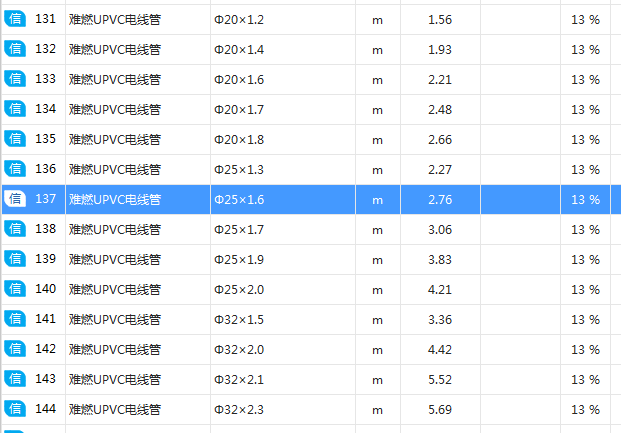Click price cell 2.21
Image resolution: width=621 pixels, height=433 pixels.
(440, 80)
